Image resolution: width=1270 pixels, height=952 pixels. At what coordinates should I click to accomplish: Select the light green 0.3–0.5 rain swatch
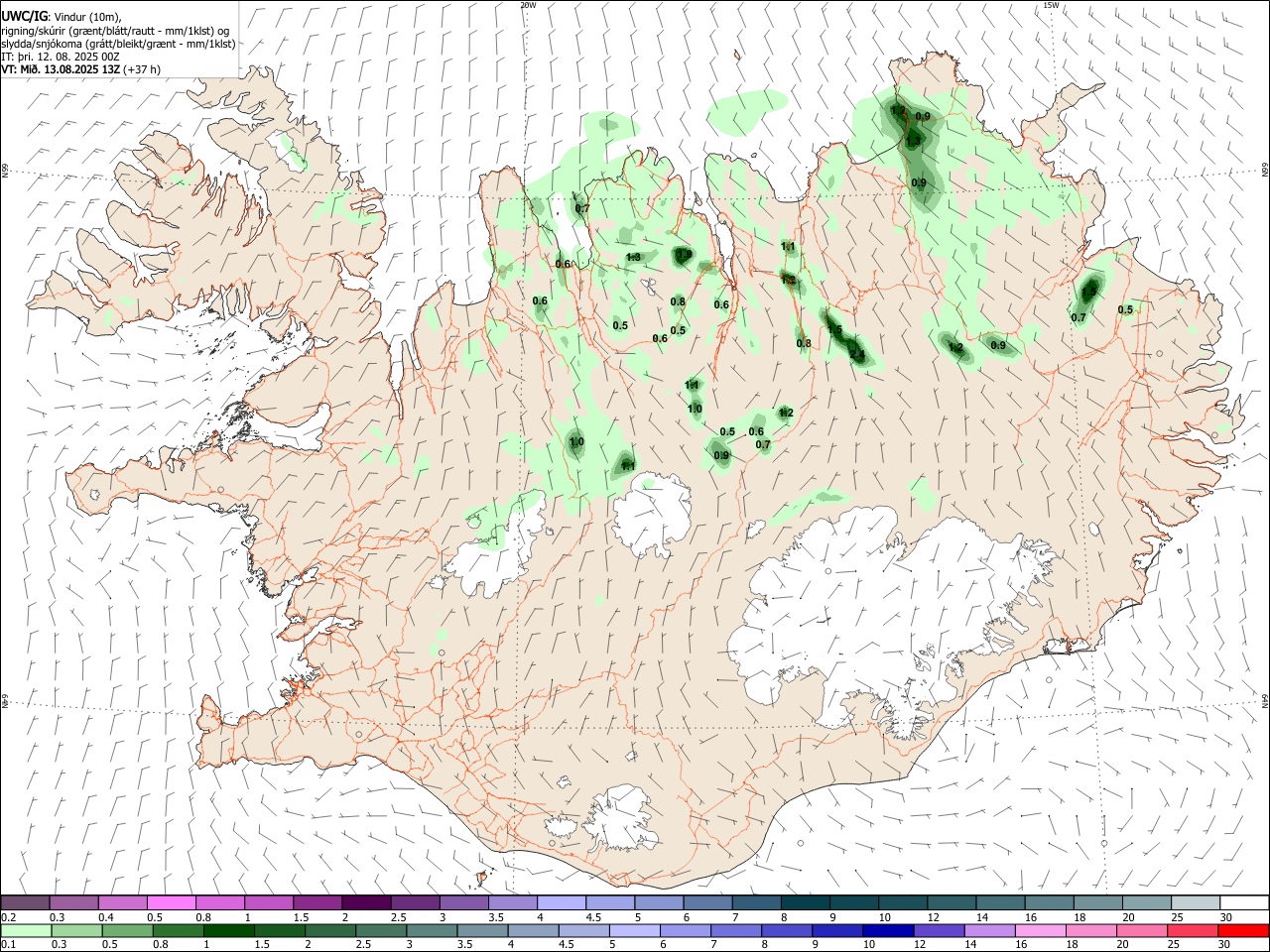pos(75,930)
